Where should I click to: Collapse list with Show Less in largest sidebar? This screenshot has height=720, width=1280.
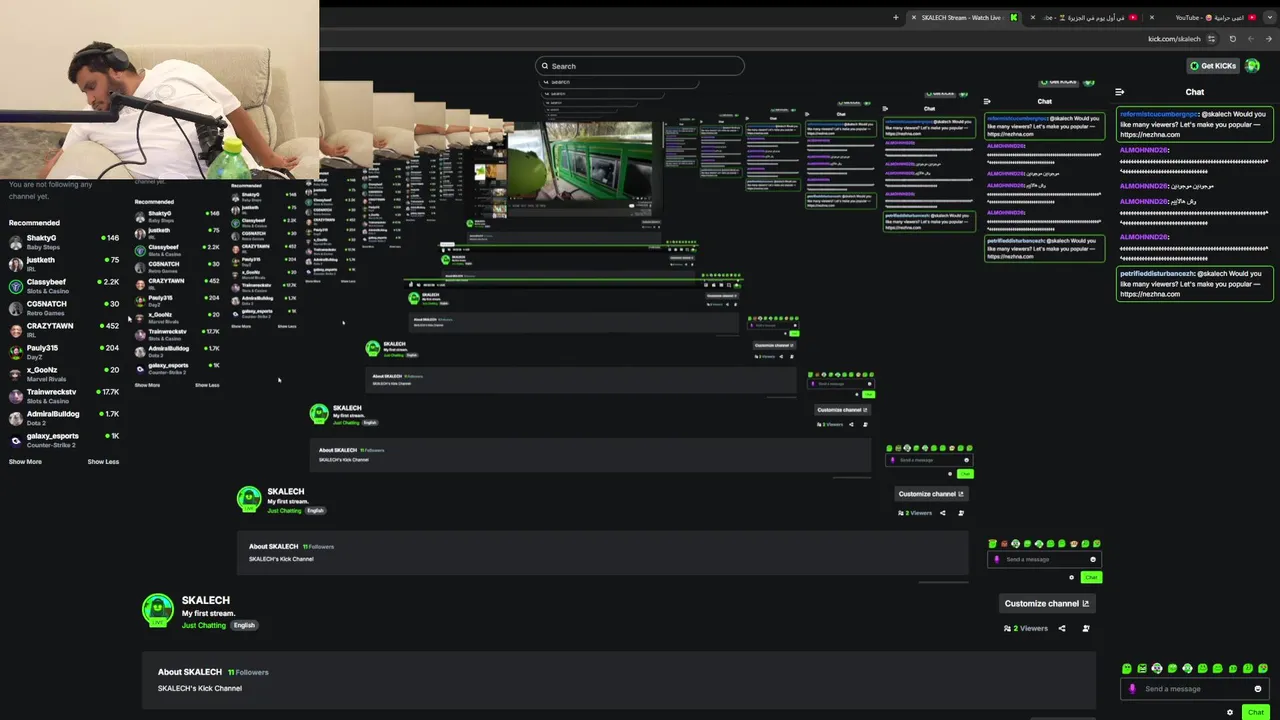[103, 462]
